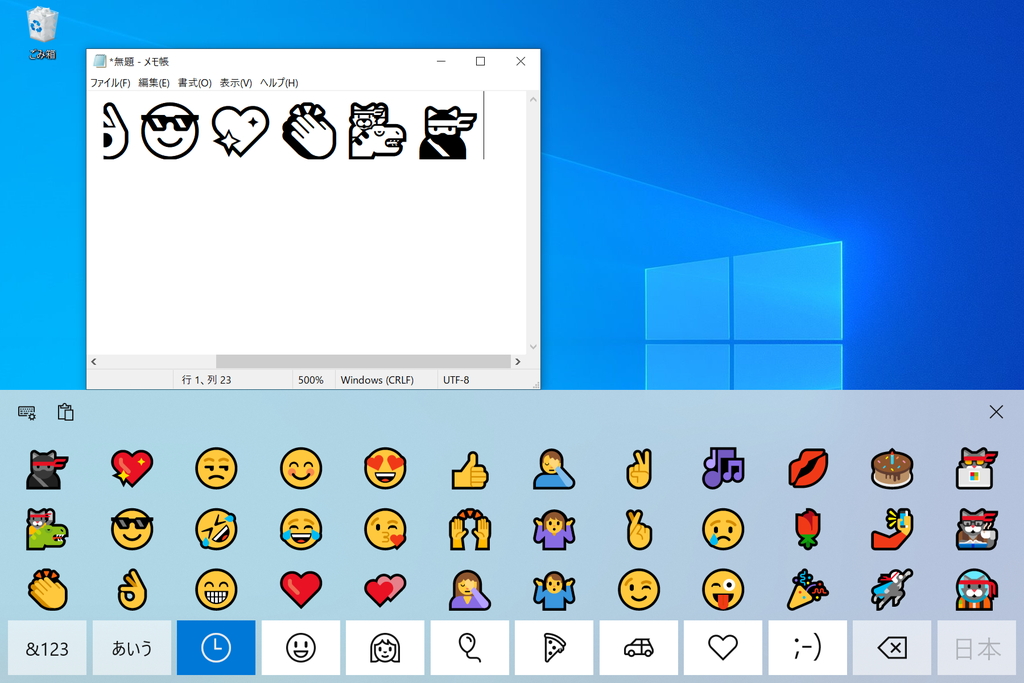
Task: Tap the backspace key on the touch keyboard
Action: (x=891, y=648)
